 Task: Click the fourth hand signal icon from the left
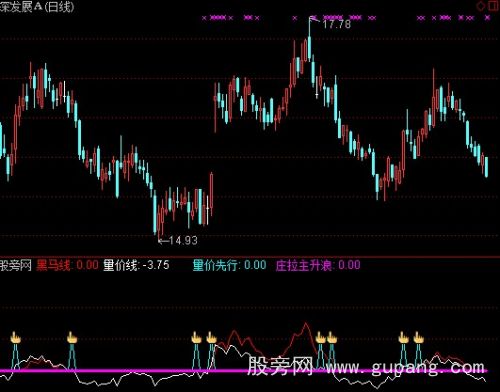point(211,338)
